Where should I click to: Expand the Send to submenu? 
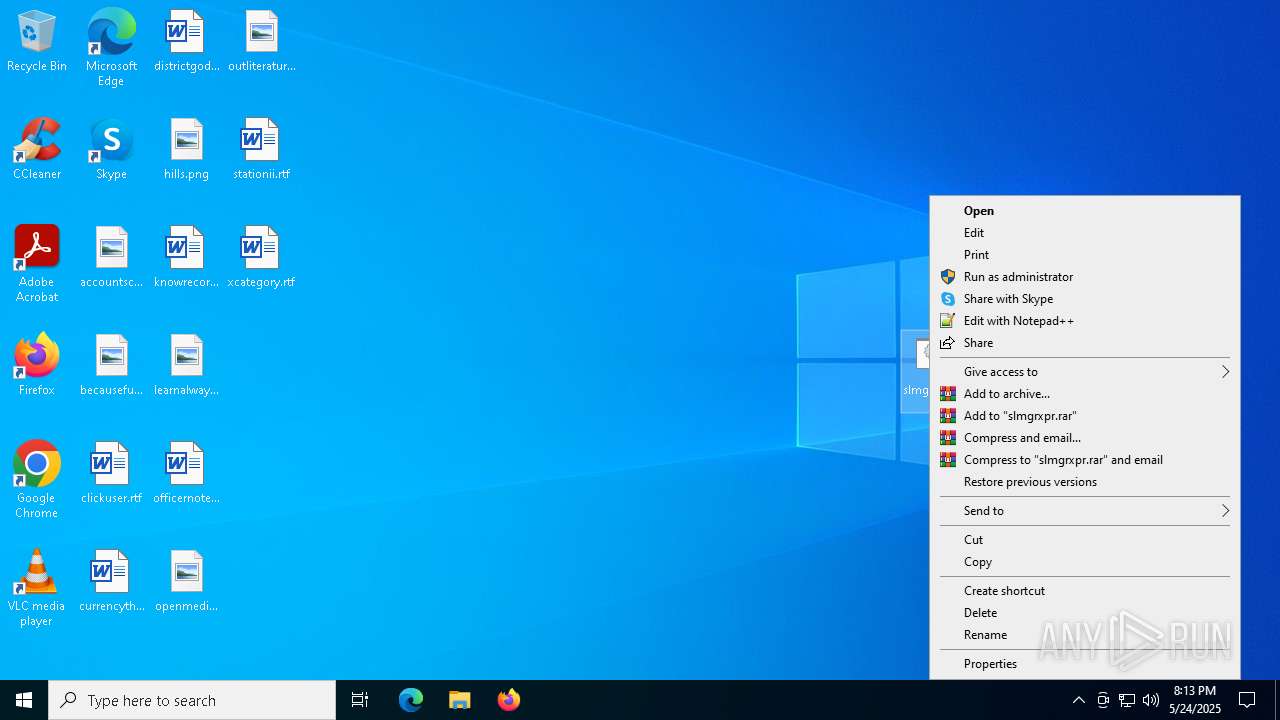point(1085,511)
